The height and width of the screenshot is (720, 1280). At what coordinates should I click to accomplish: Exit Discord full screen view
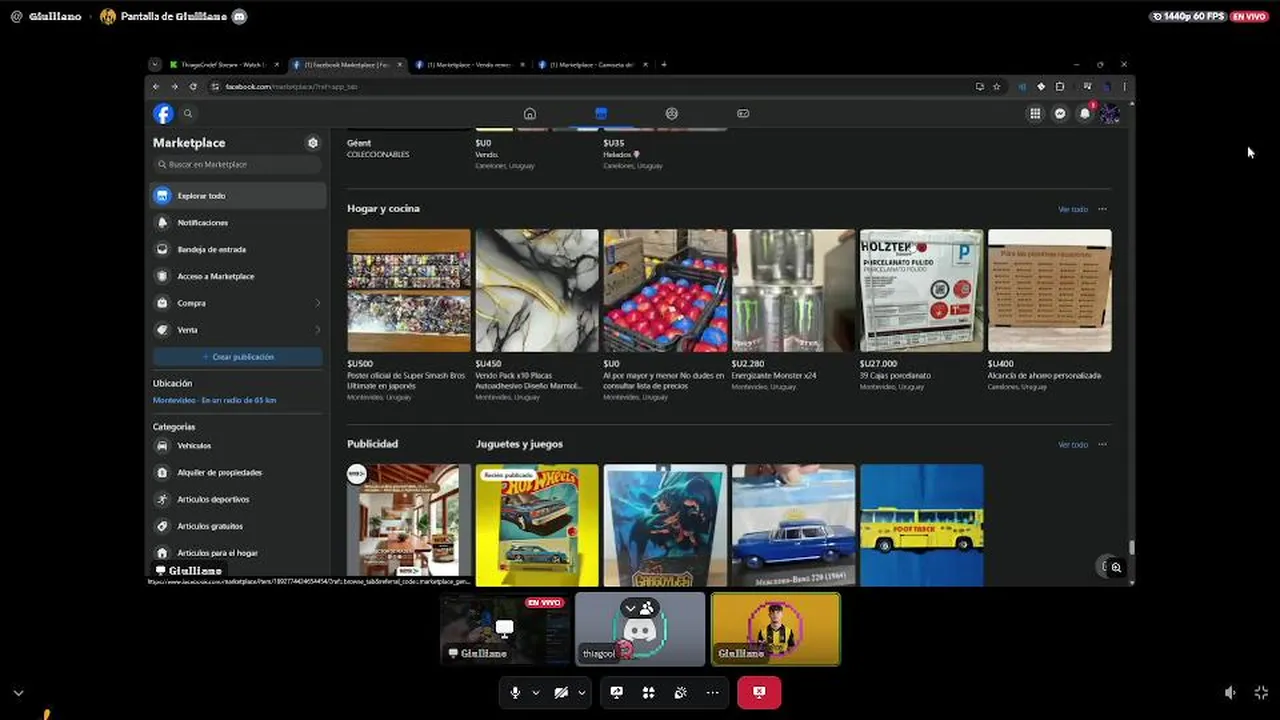tap(1261, 692)
